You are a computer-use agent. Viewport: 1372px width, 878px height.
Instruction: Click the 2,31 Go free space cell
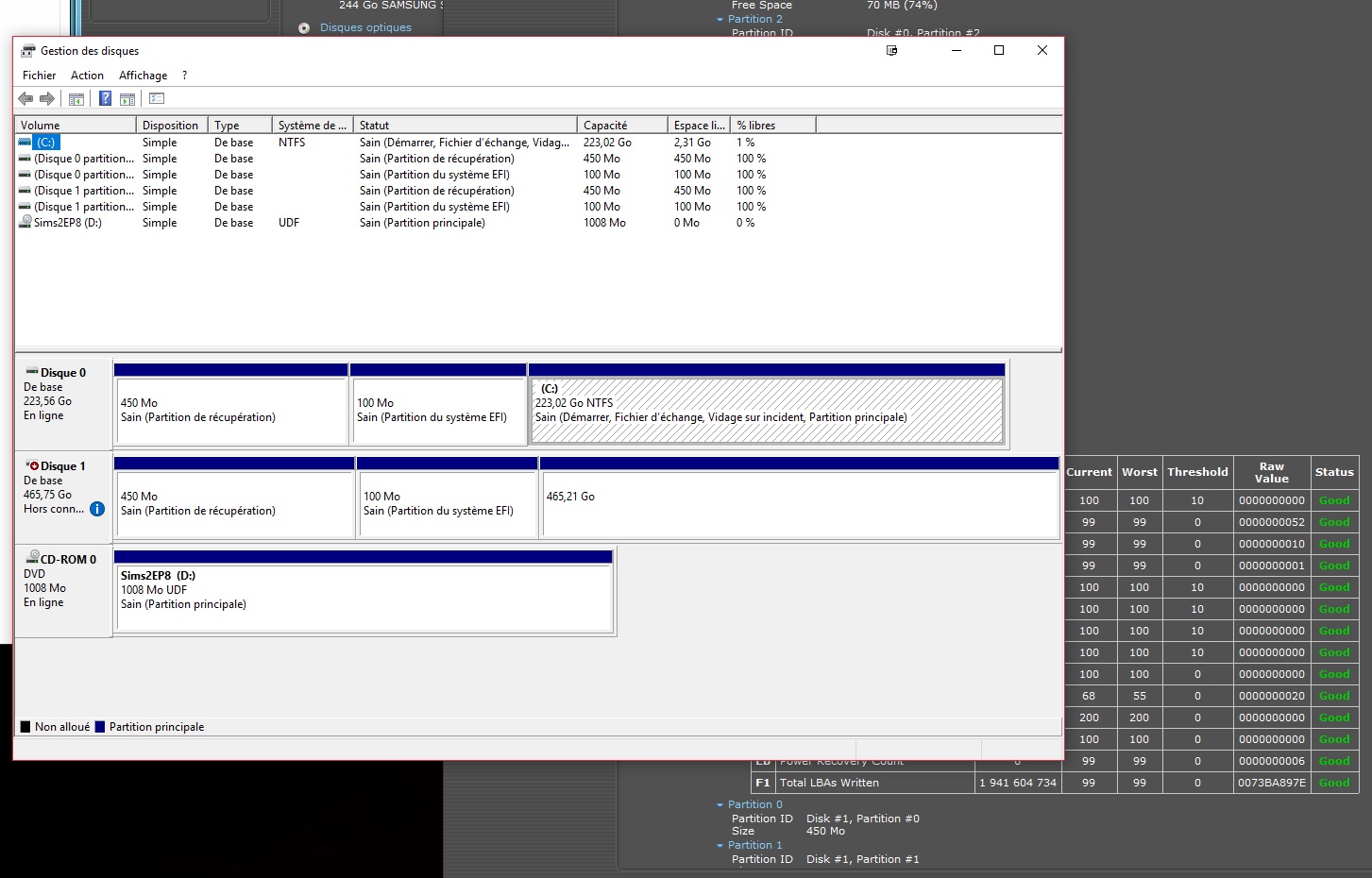(692, 143)
